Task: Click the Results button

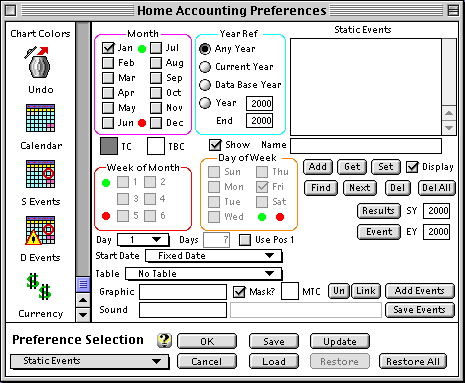Action: tap(378, 211)
